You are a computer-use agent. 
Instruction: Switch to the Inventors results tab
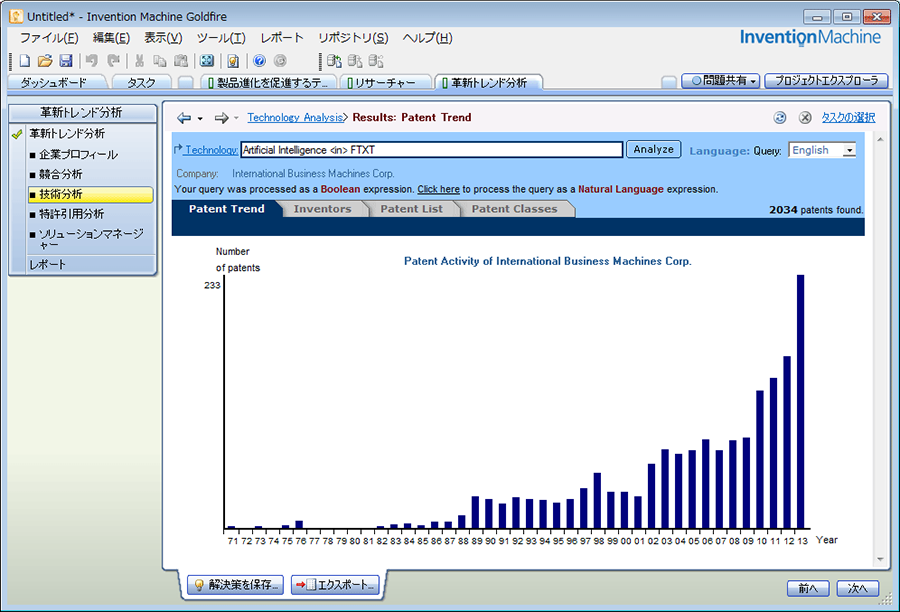323,209
